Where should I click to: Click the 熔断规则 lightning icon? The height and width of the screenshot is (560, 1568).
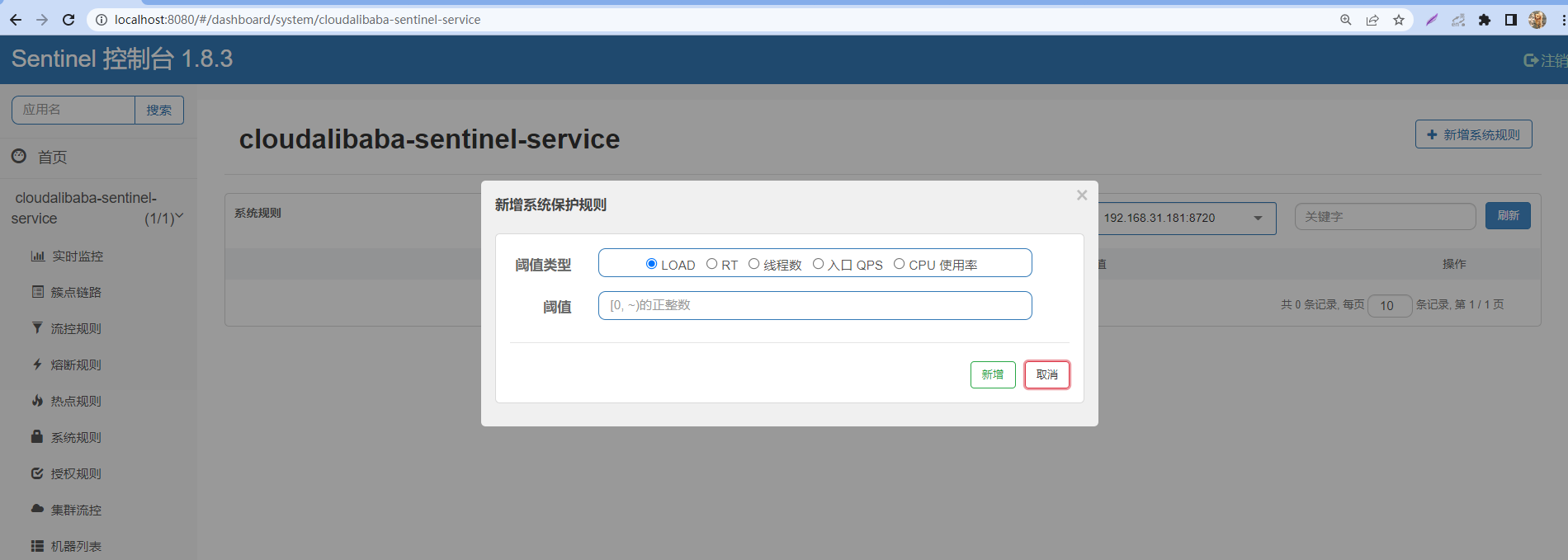point(37,365)
